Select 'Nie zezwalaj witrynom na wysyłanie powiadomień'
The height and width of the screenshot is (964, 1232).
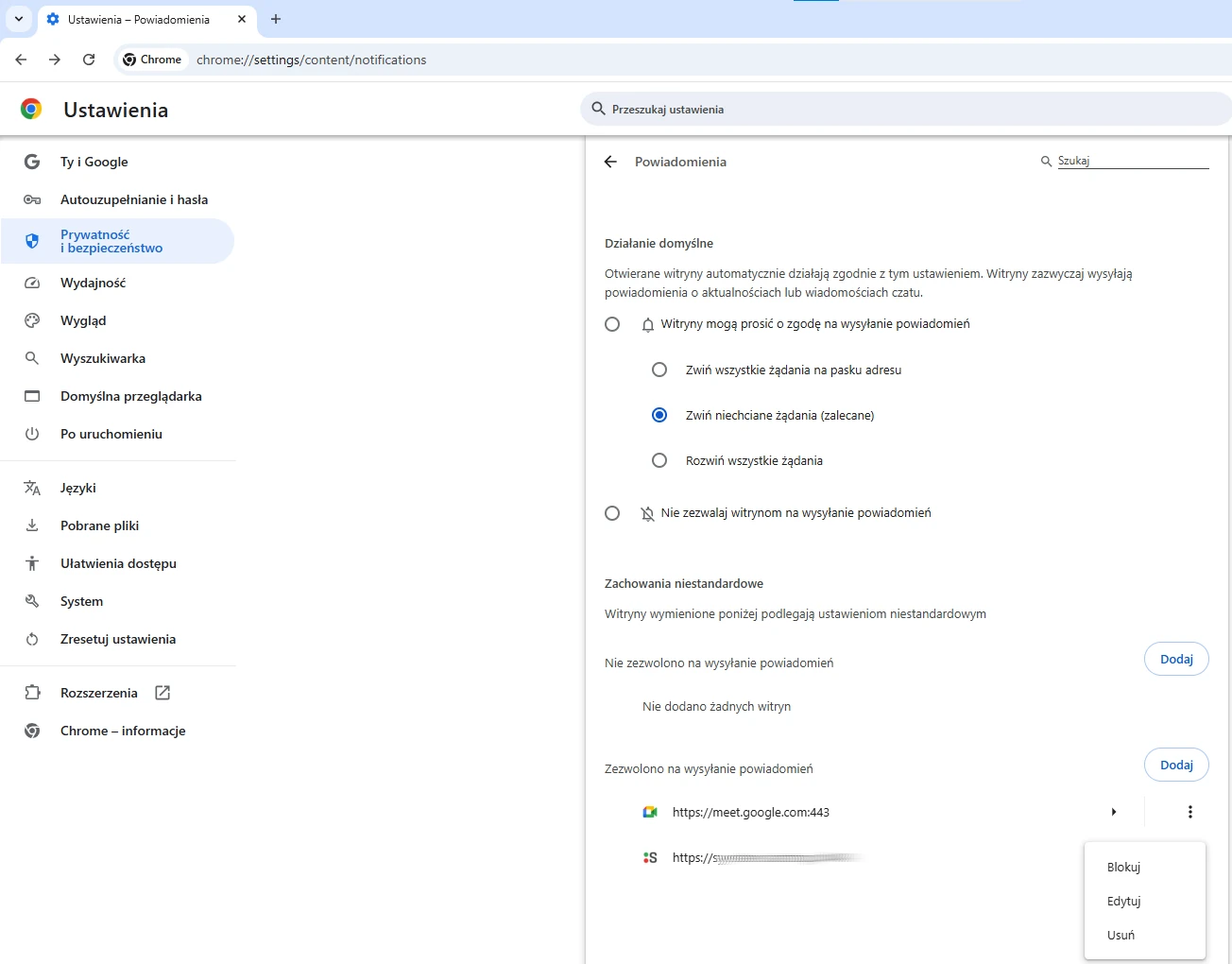point(612,513)
